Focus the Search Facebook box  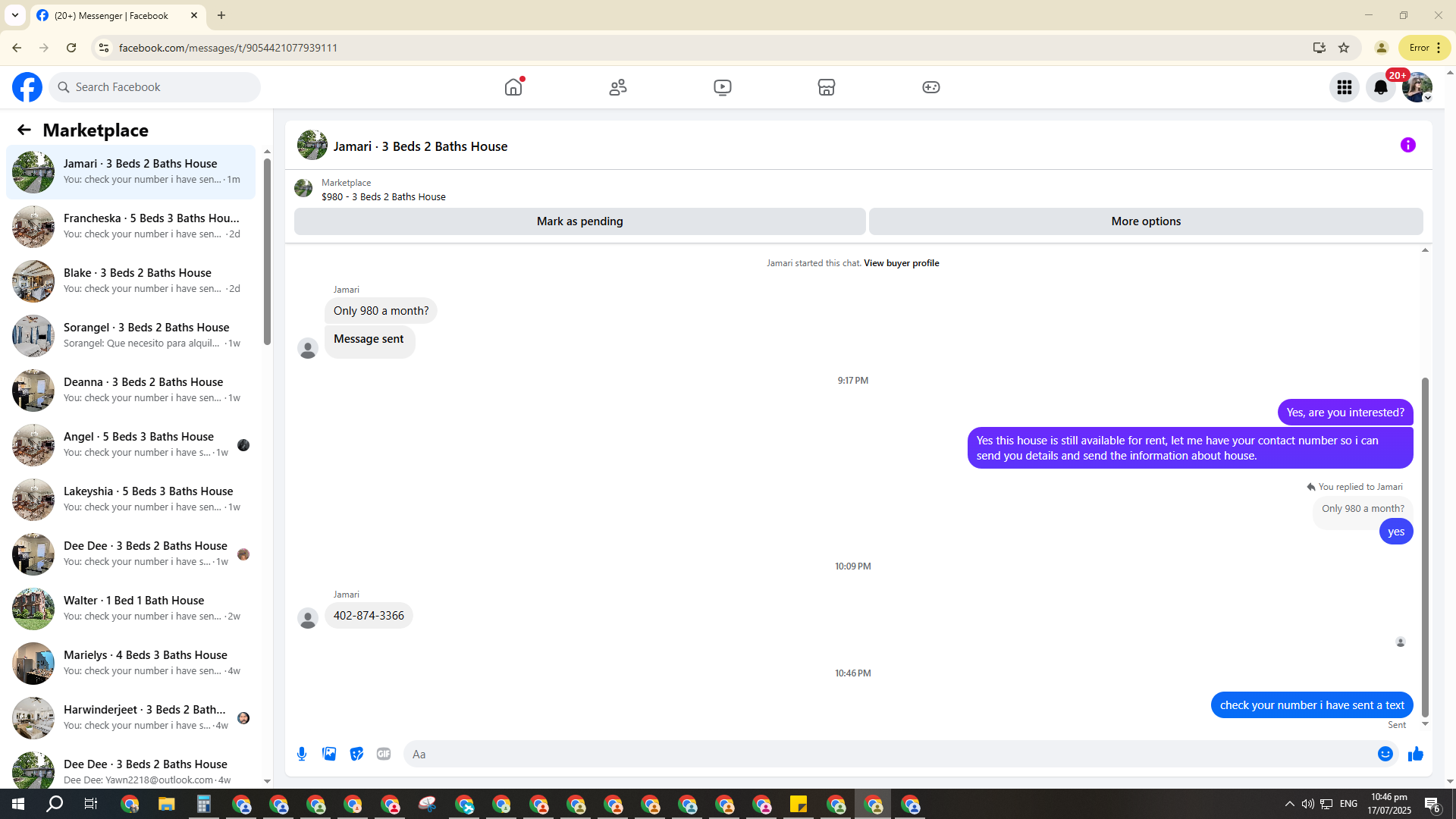tap(155, 87)
